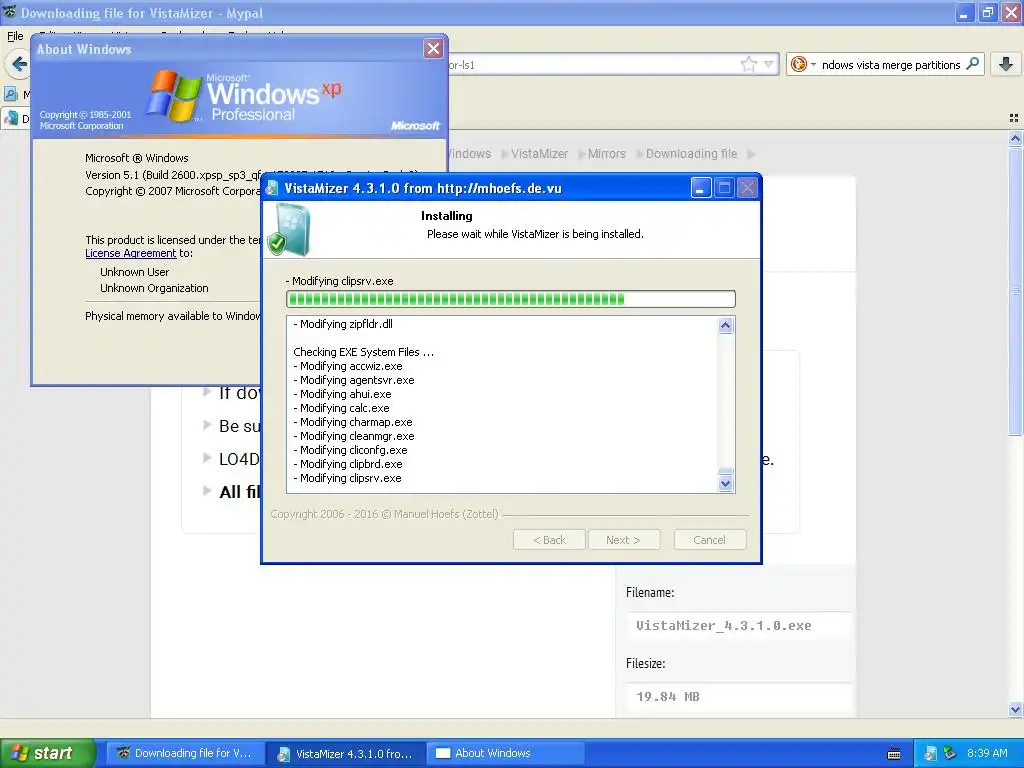Click the 'Unknown User' text
The image size is (1024, 768).
[135, 272]
